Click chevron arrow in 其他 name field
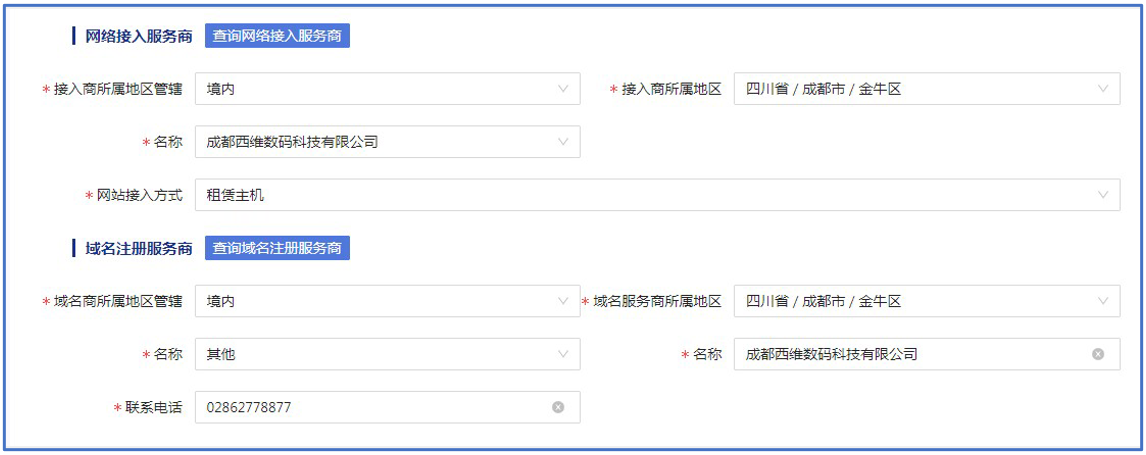Viewport: 1146px width, 455px height. 563,354
